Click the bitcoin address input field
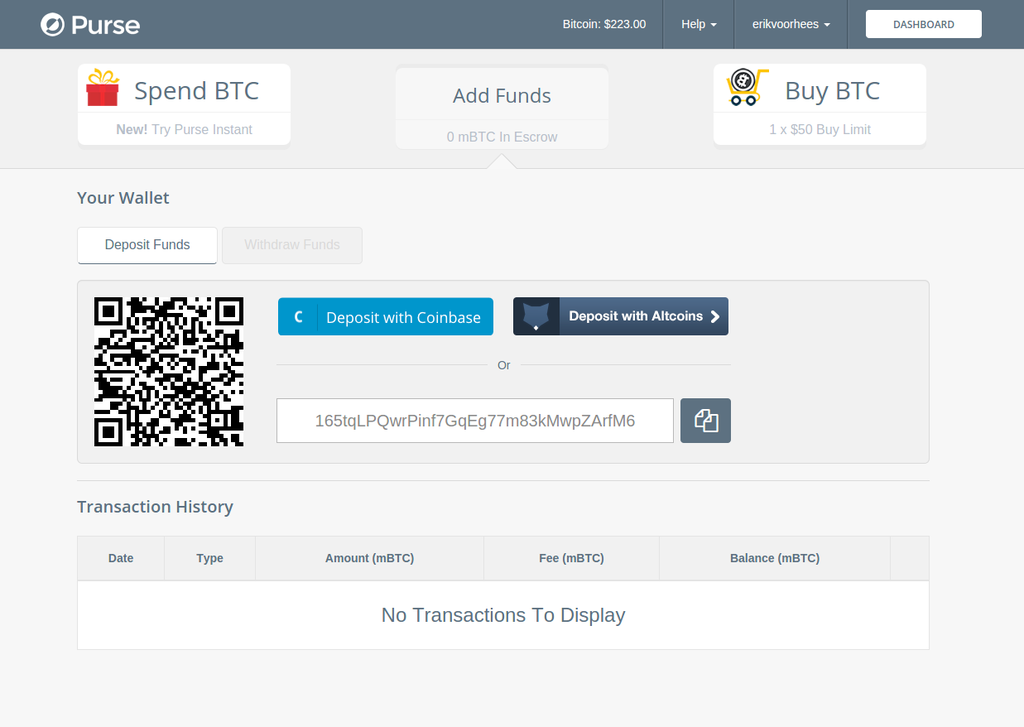The image size is (1024, 727). click(x=475, y=421)
